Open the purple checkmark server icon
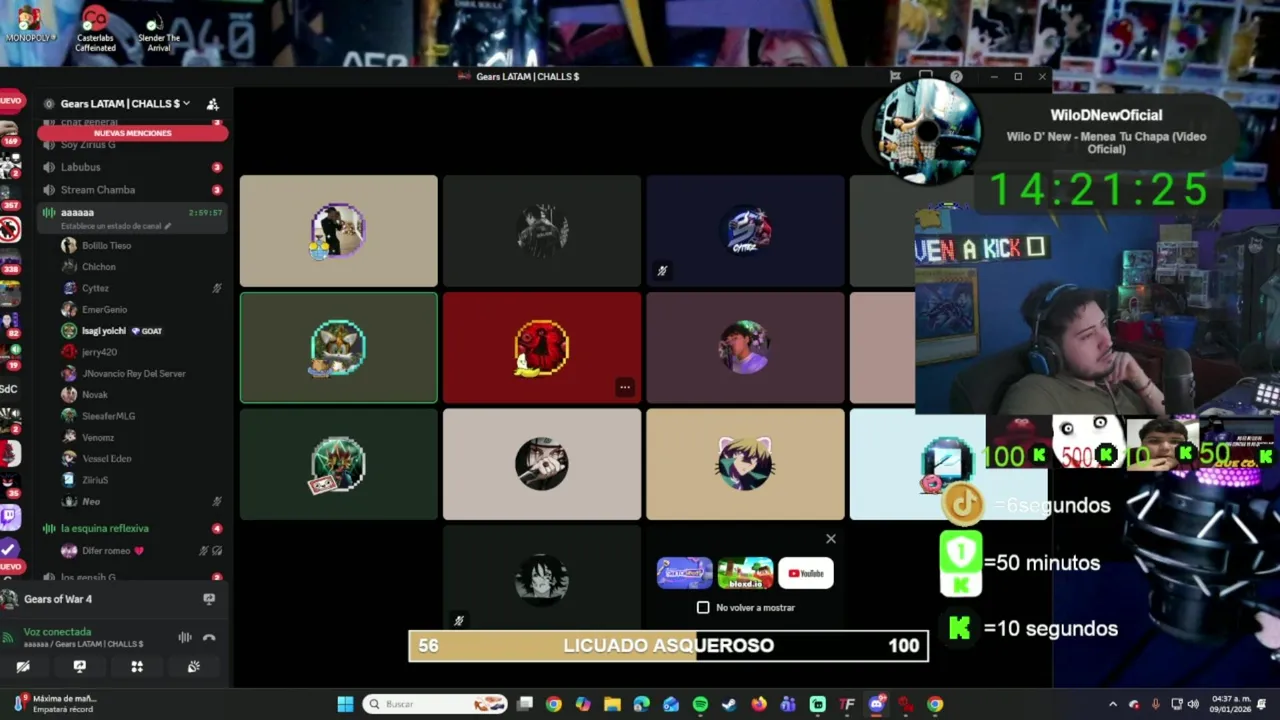The image size is (1280, 720). pyautogui.click(x=9, y=549)
